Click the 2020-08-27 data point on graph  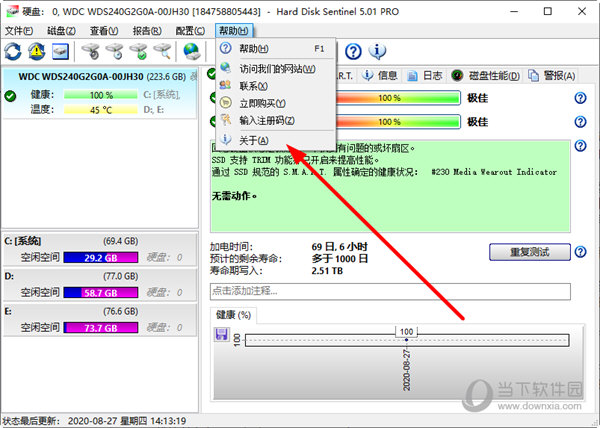coord(406,340)
